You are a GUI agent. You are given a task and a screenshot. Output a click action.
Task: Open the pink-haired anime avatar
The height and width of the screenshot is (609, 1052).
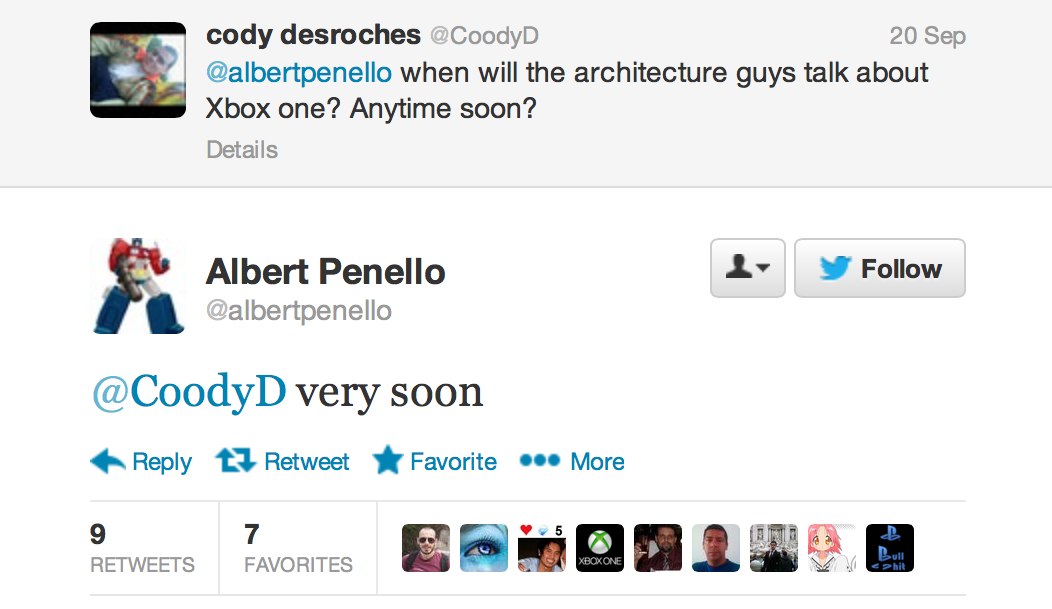tap(832, 548)
